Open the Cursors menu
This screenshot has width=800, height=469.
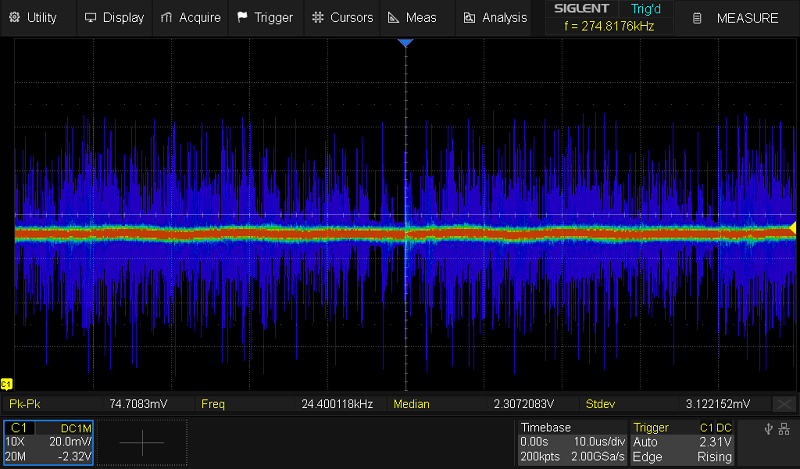(342, 17)
